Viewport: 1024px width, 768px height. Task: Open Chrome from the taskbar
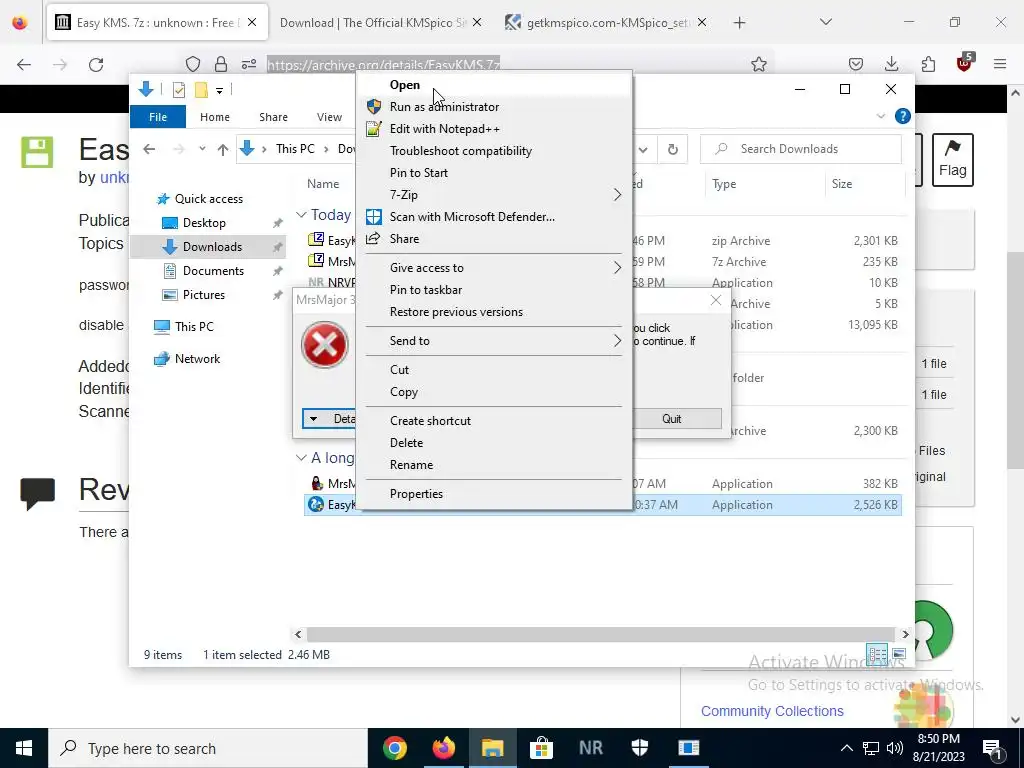tap(395, 748)
